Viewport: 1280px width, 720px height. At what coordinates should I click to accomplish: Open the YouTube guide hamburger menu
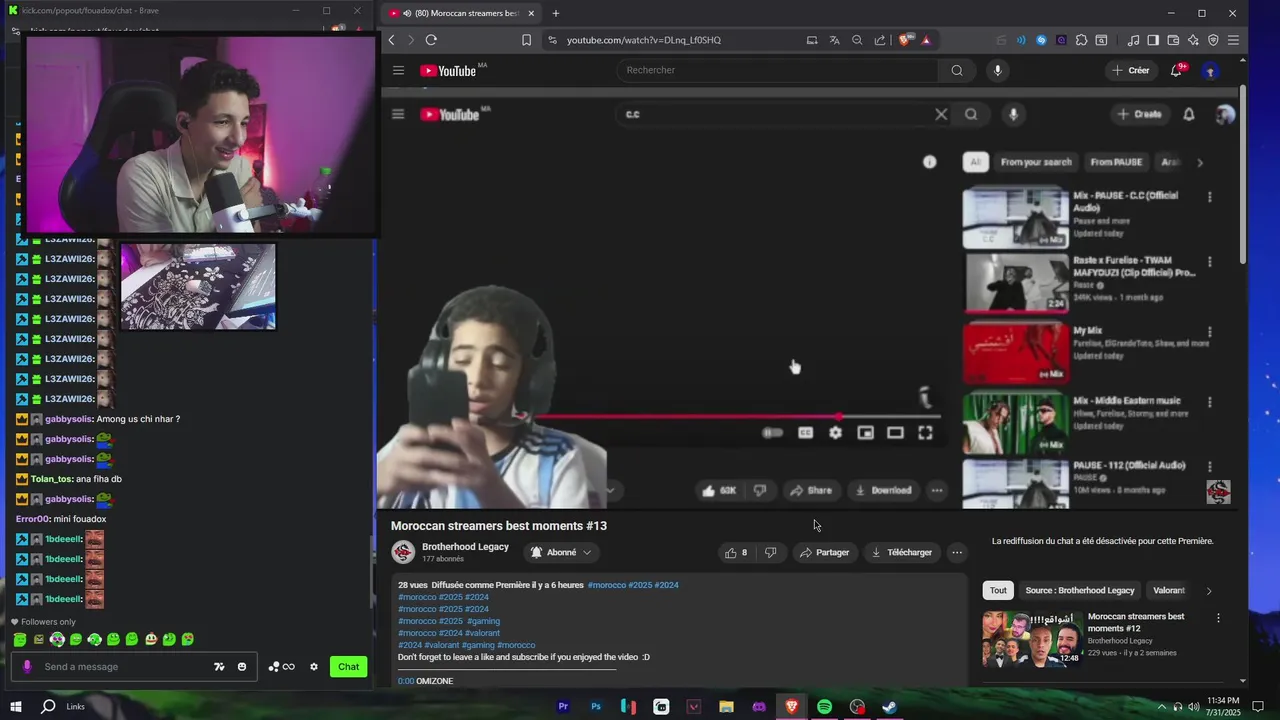pyautogui.click(x=398, y=70)
